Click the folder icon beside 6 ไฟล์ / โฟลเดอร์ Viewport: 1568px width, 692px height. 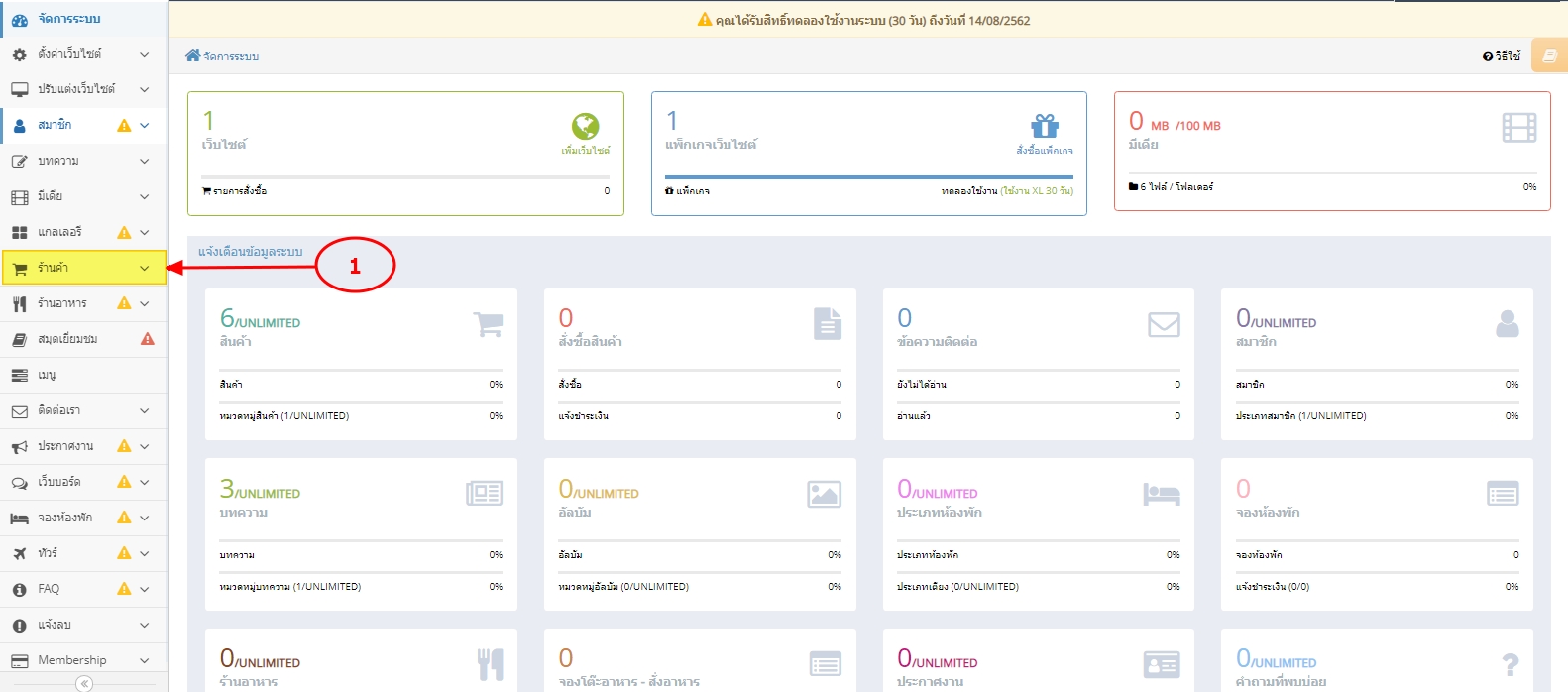tap(1133, 186)
